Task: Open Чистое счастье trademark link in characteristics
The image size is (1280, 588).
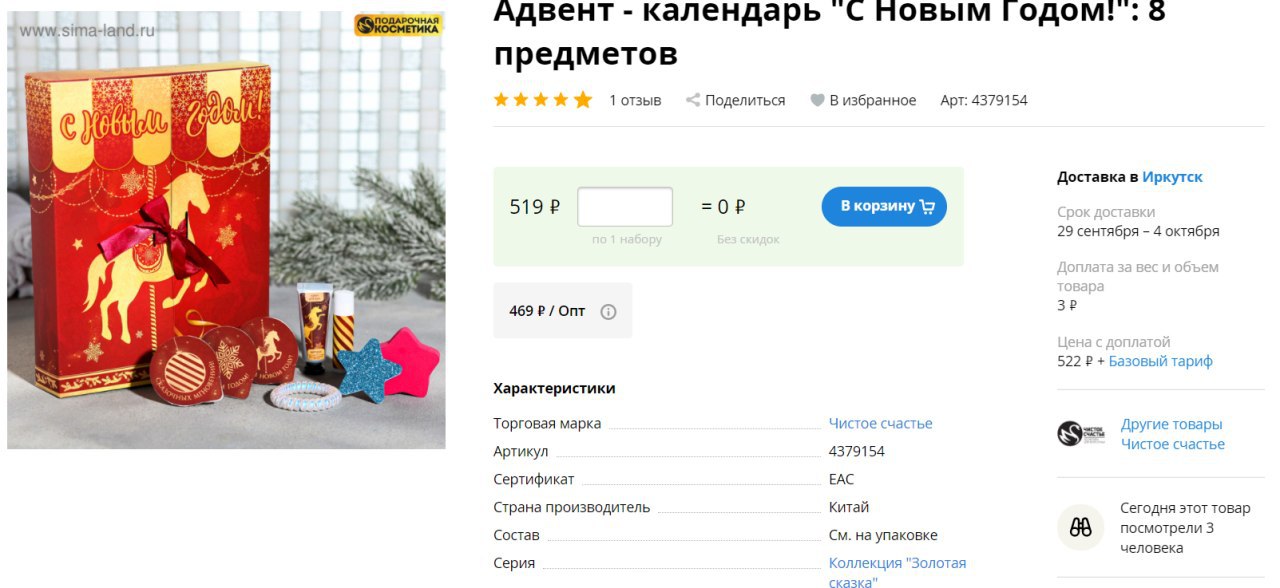Action: (880, 423)
